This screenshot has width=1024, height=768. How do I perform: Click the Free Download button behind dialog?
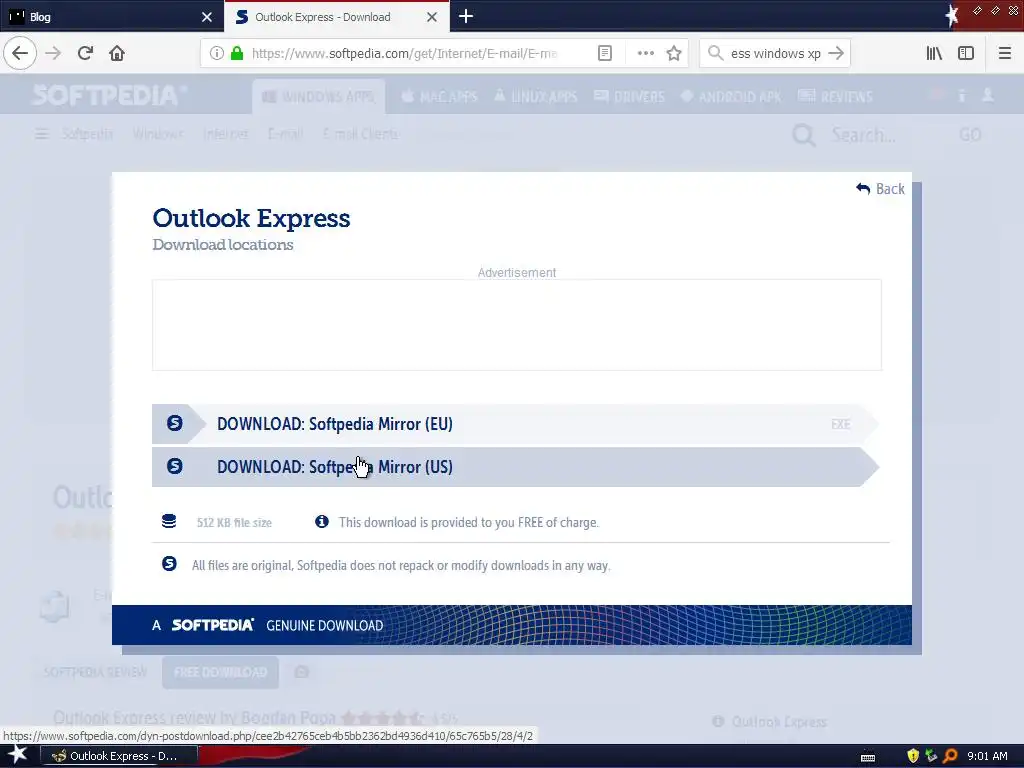pyautogui.click(x=220, y=672)
